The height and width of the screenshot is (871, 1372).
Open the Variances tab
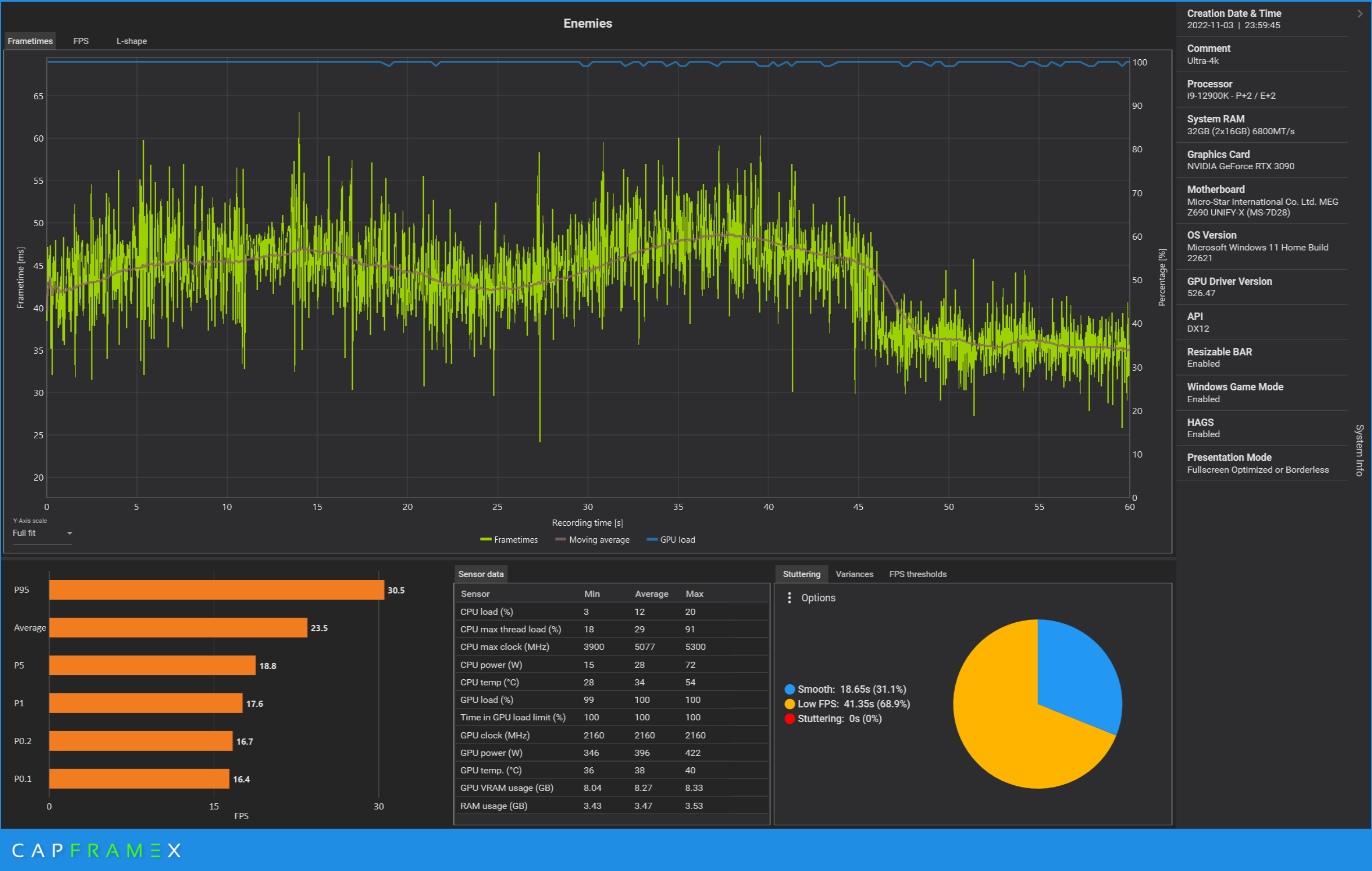click(x=854, y=574)
